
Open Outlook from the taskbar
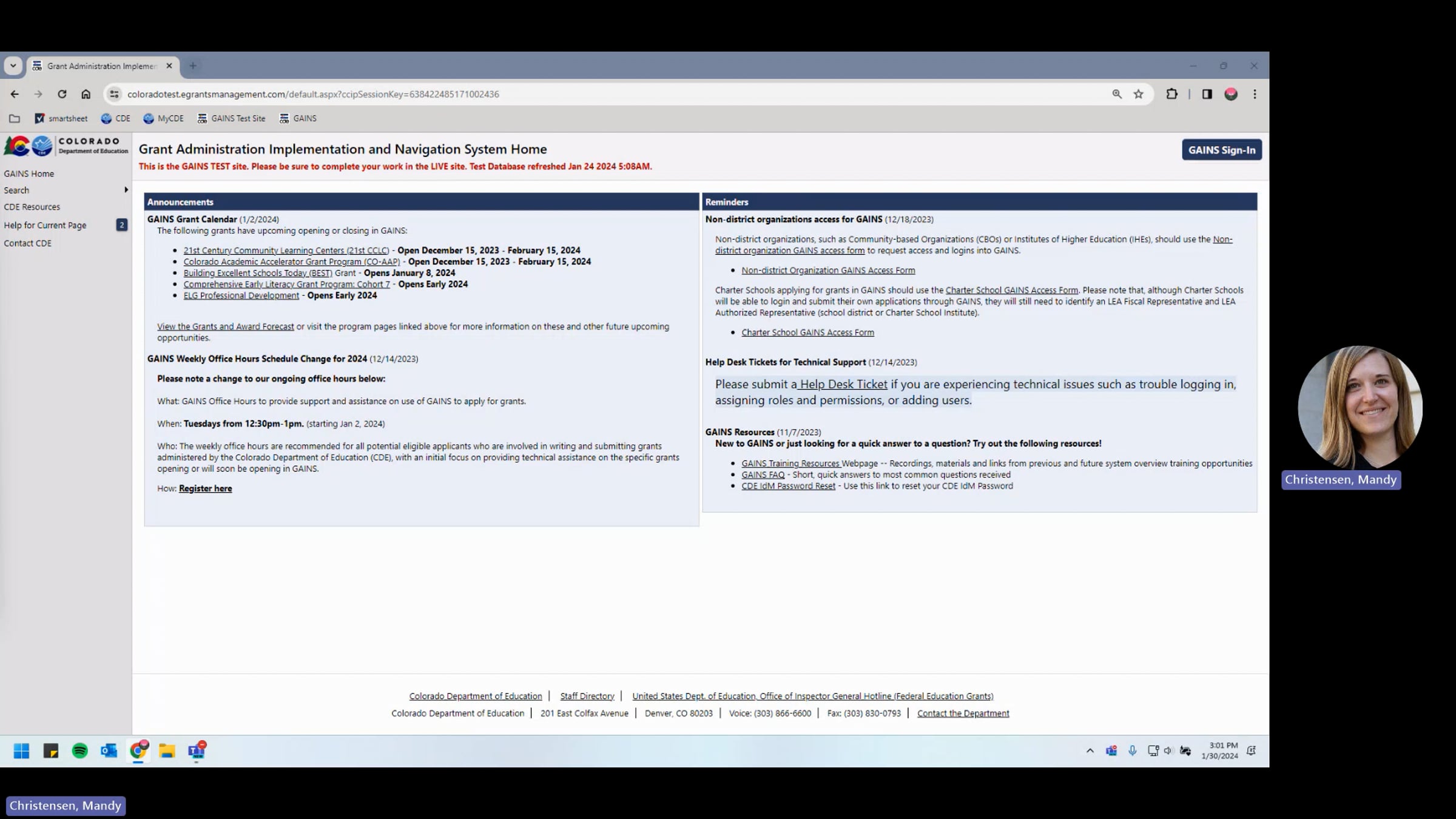(x=109, y=751)
